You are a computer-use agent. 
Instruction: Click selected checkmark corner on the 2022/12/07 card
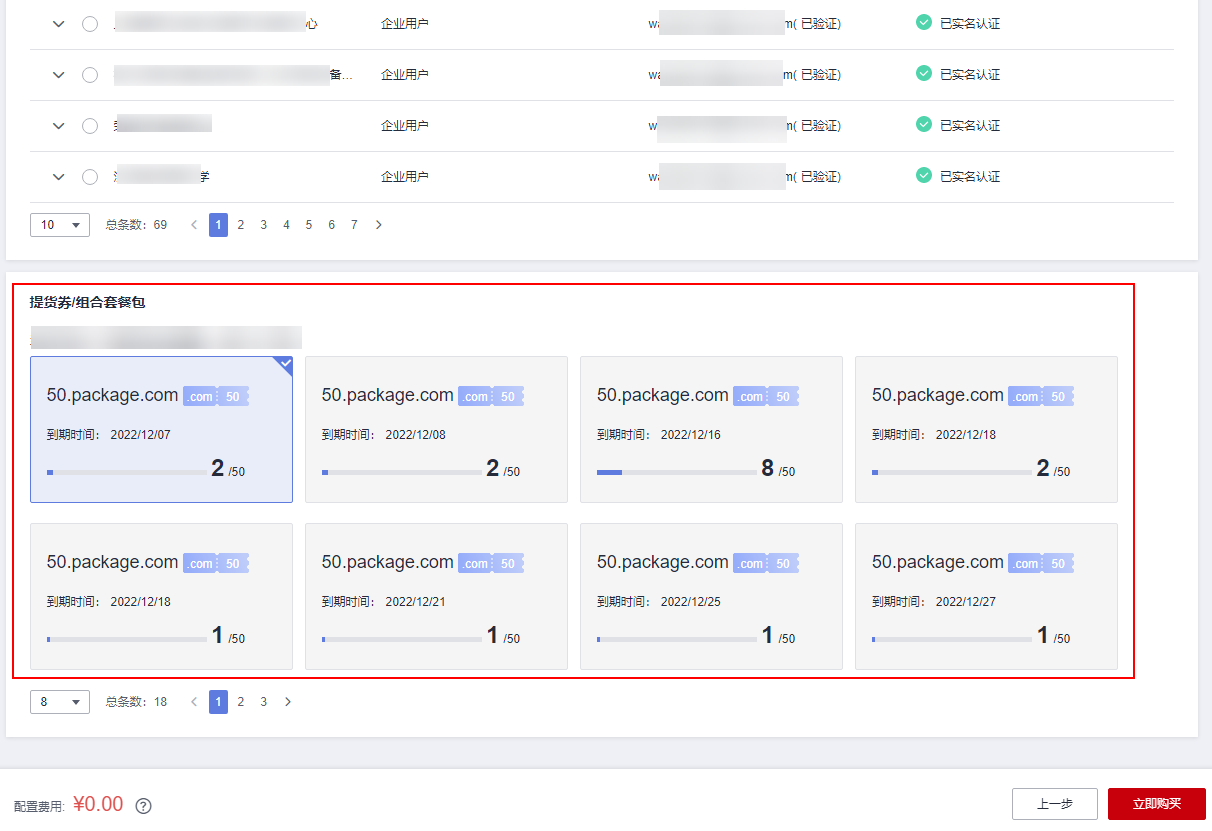285,364
